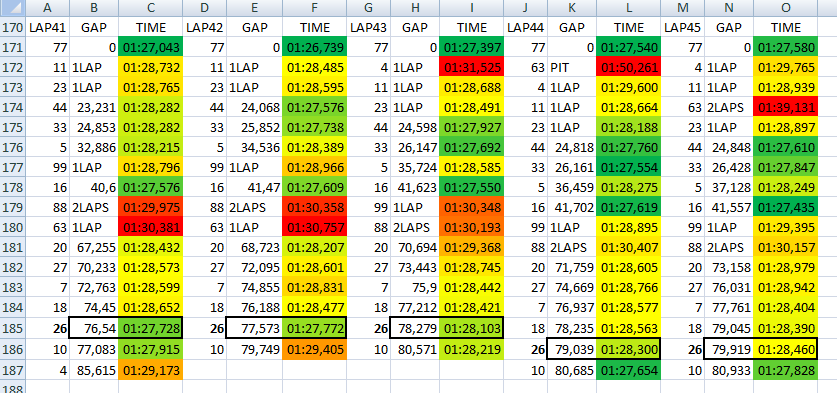The image size is (837, 393).
Task: Select the outlined cell 79,919
Action: point(729,349)
